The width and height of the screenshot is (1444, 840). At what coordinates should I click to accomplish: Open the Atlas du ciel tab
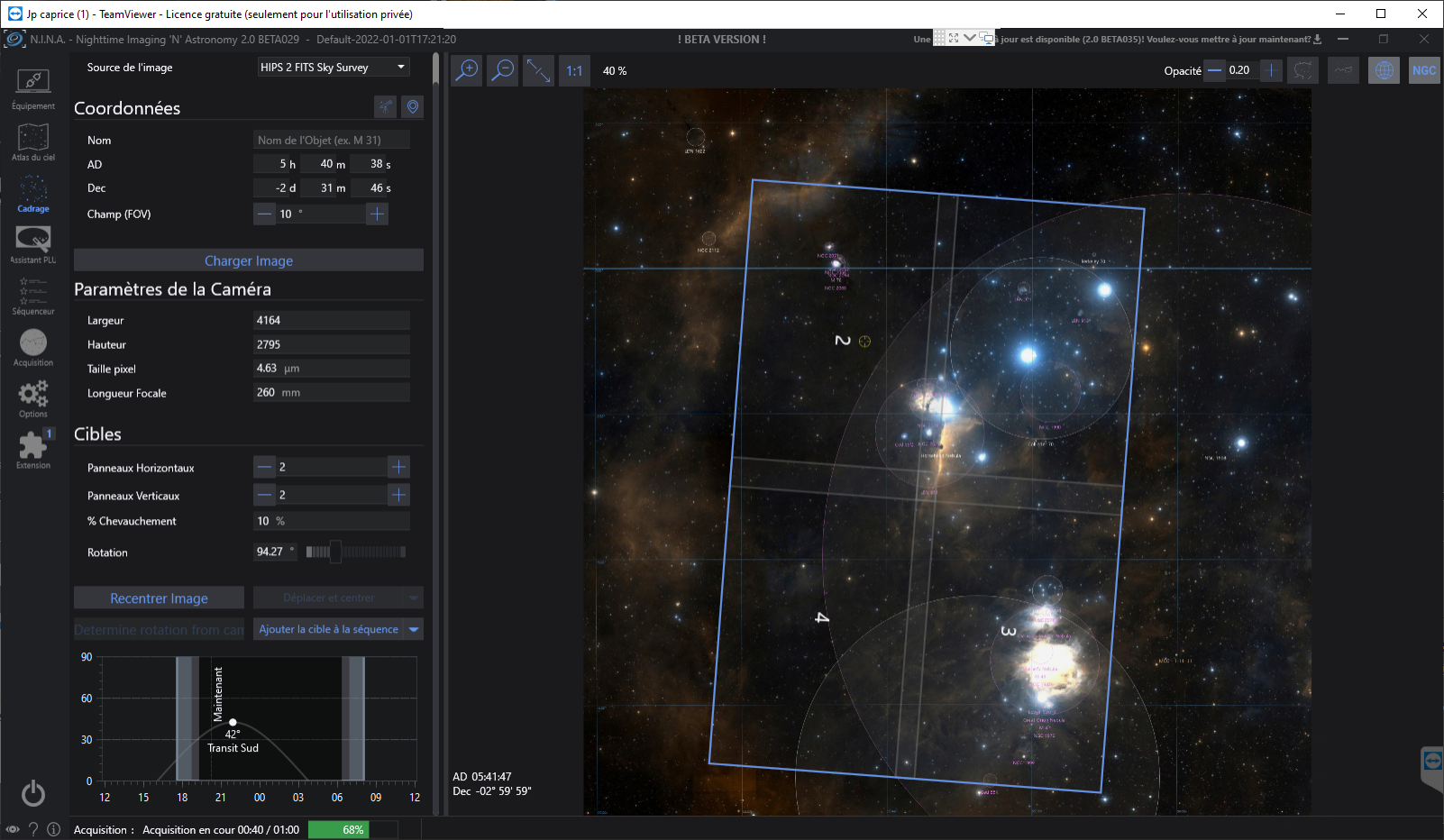point(33,142)
